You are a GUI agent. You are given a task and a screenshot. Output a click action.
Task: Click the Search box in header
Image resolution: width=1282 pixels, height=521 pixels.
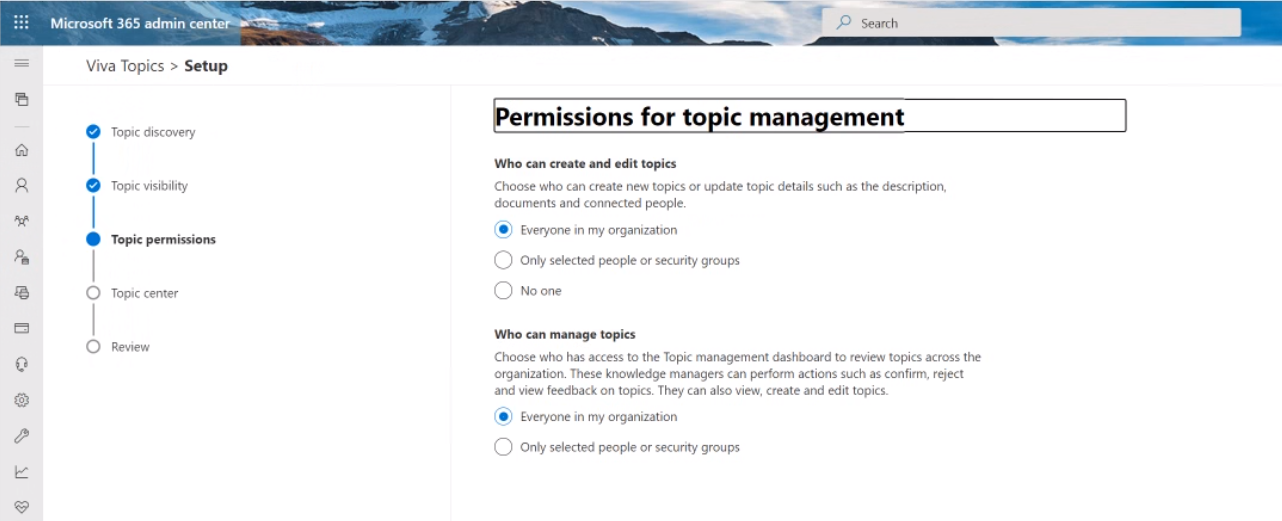coord(1030,23)
